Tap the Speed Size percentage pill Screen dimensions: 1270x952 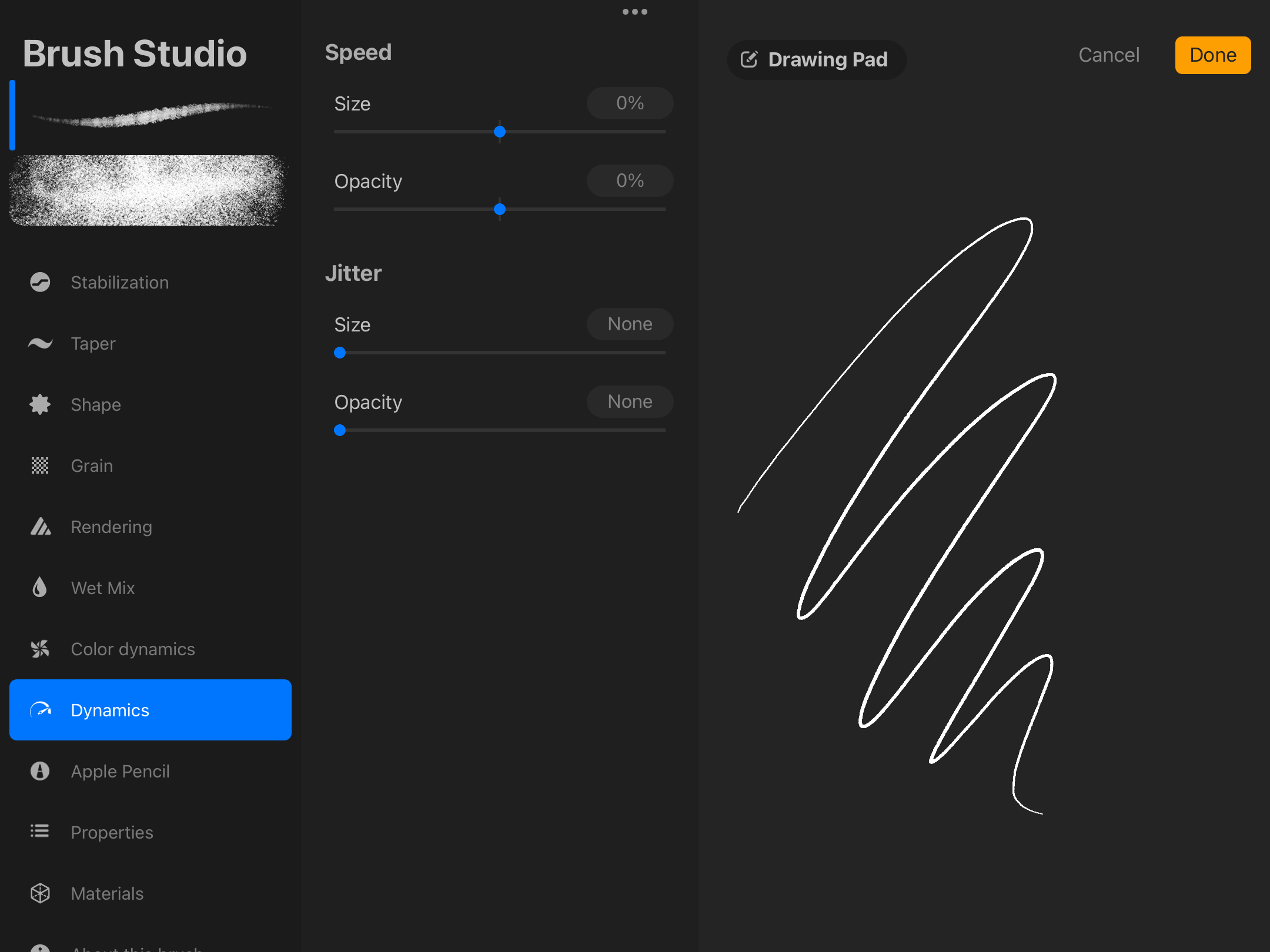tap(630, 103)
